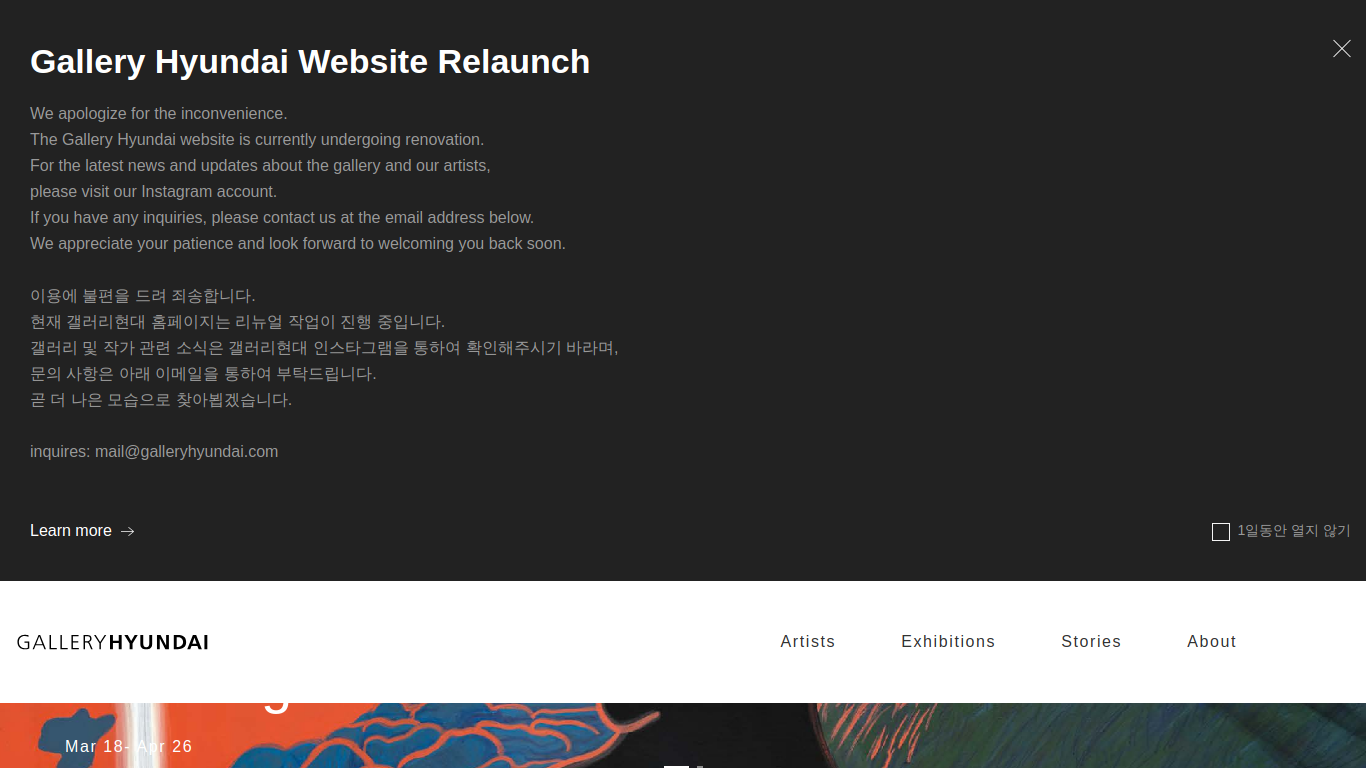
Task: Click the Gallery Hyundai Website Relaunch heading
Action: (310, 62)
